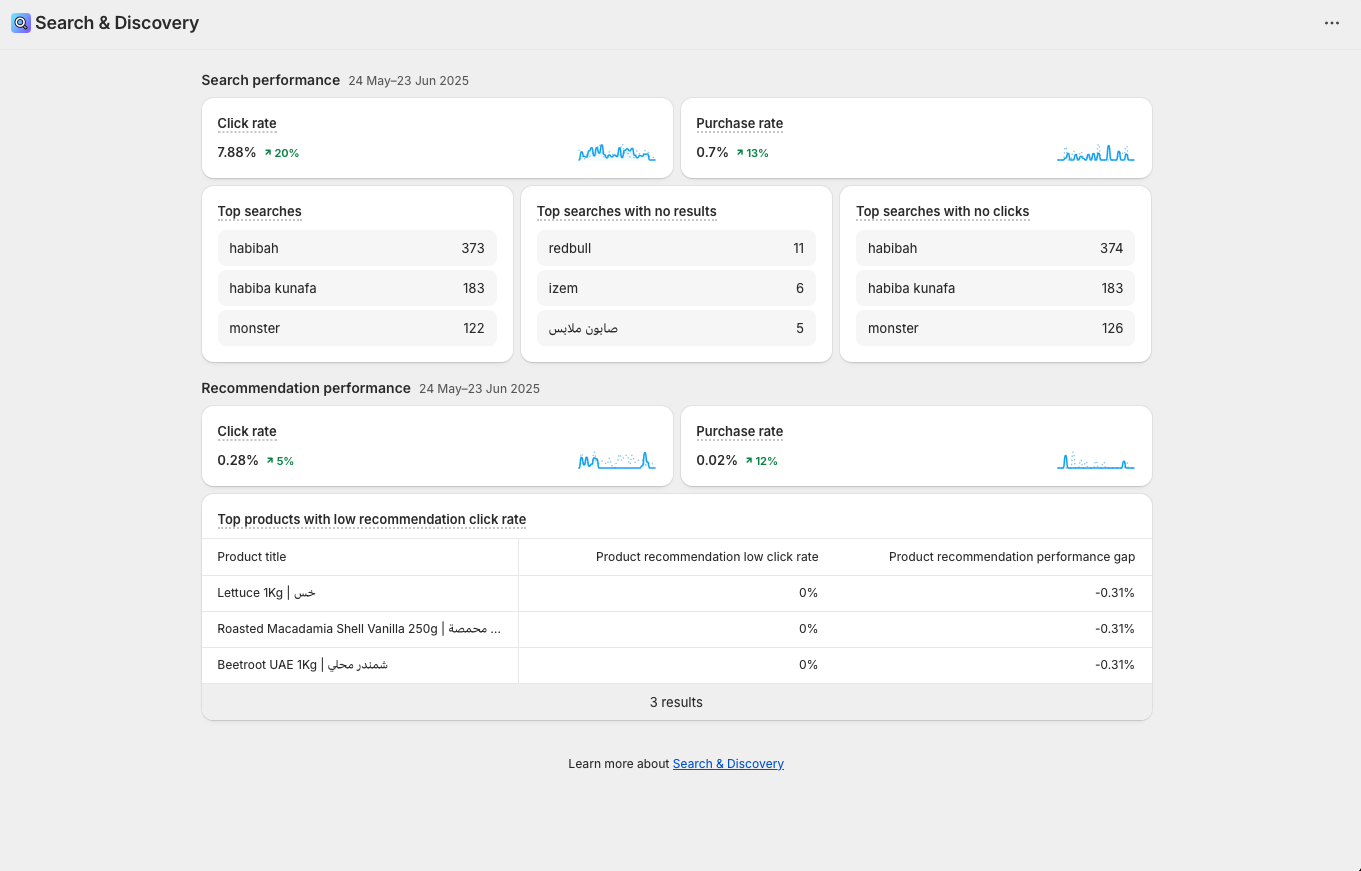Click the -0.31% performance gap for Lettuce 1Kg
The width and height of the screenshot is (1361, 871).
coord(1115,593)
